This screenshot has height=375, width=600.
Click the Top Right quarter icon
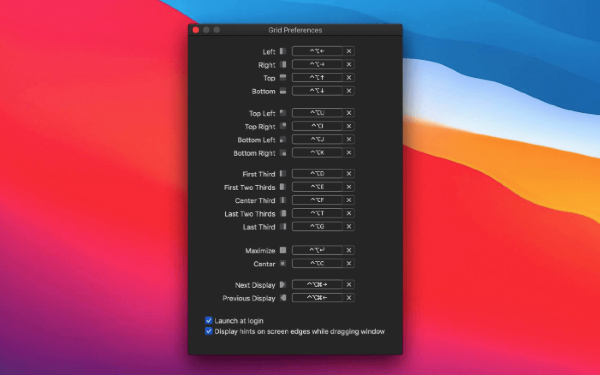coord(283,126)
